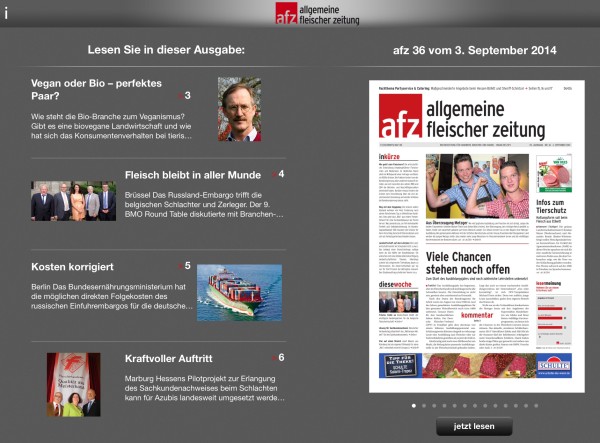The height and width of the screenshot is (443, 600).
Task: Tap 'Infos zum Tierschutz' on the cover
Action: point(551,206)
